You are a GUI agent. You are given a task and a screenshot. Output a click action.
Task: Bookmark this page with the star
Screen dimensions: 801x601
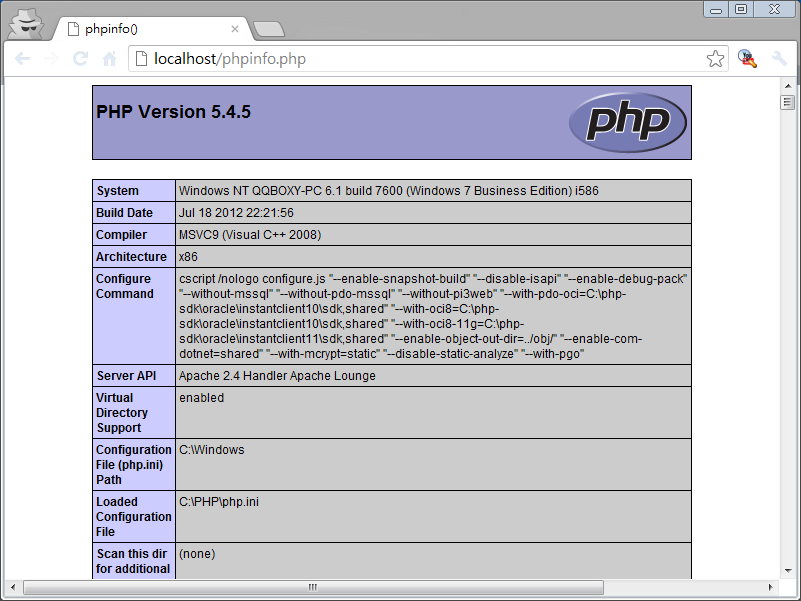tap(715, 59)
